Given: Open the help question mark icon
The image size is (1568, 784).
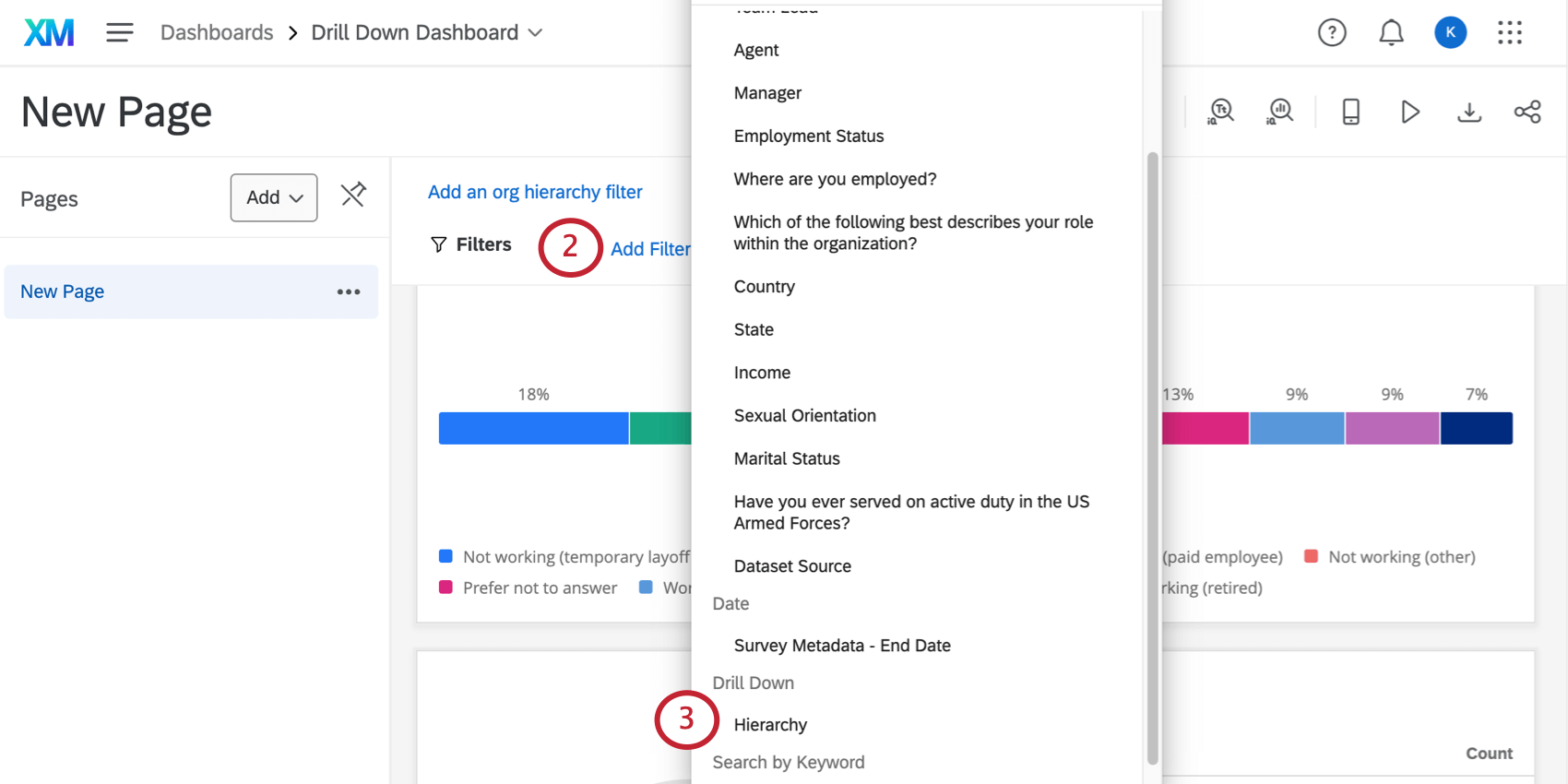Looking at the screenshot, I should 1331,33.
